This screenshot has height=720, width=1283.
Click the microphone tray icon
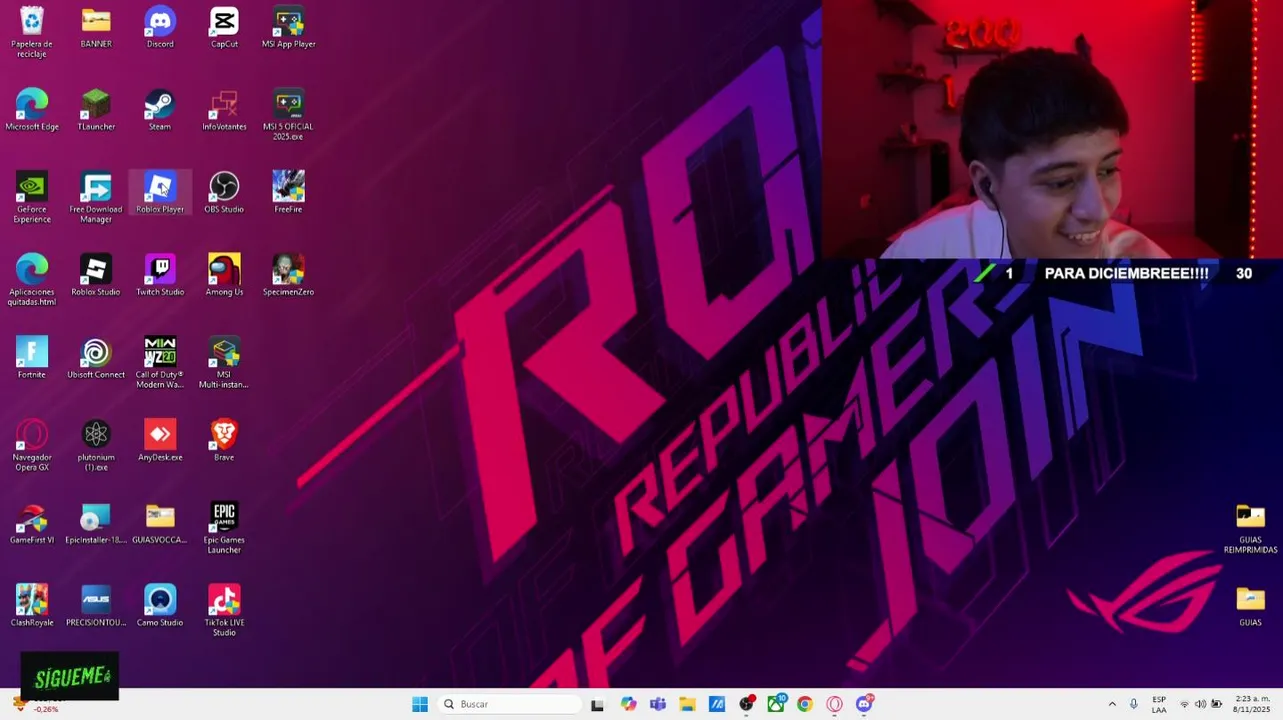1133,704
